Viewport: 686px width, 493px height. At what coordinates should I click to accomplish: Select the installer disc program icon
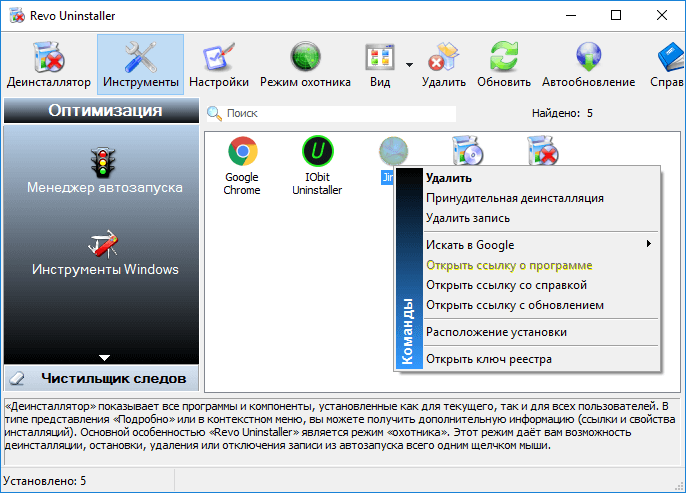pyautogui.click(x=468, y=150)
